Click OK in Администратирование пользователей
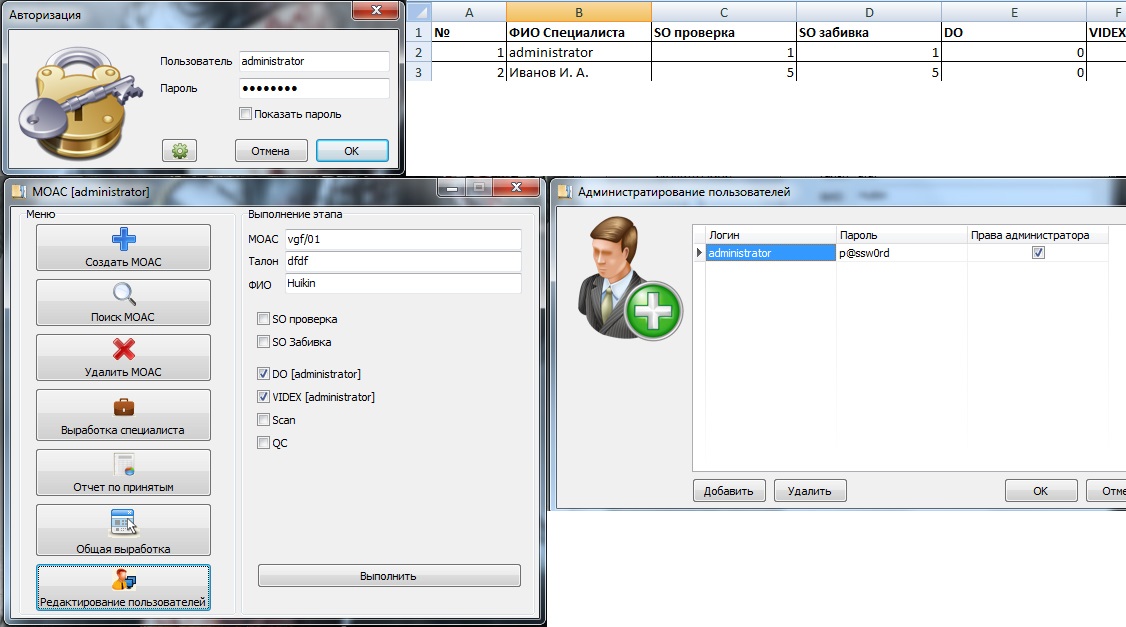Screen dimensions: 1126x627 [x=1041, y=491]
